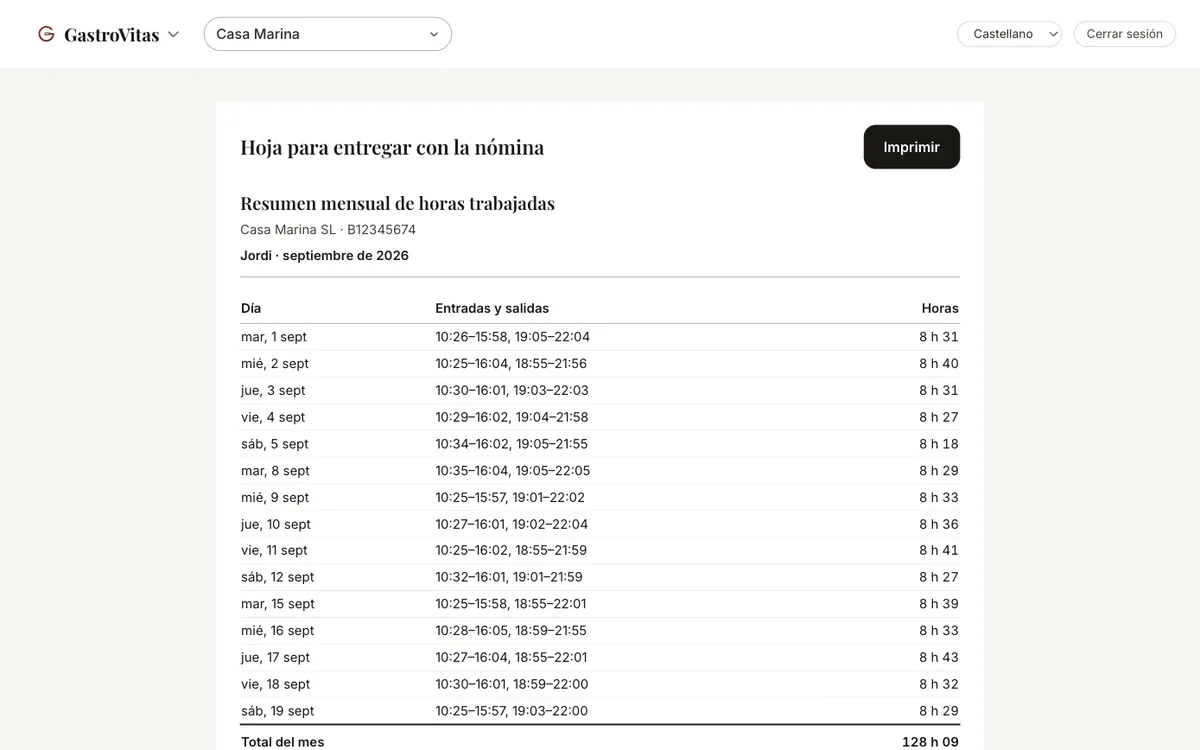Click the 'mar, 1 sept' day cell
Viewport: 1200px width, 750px height.
click(274, 337)
